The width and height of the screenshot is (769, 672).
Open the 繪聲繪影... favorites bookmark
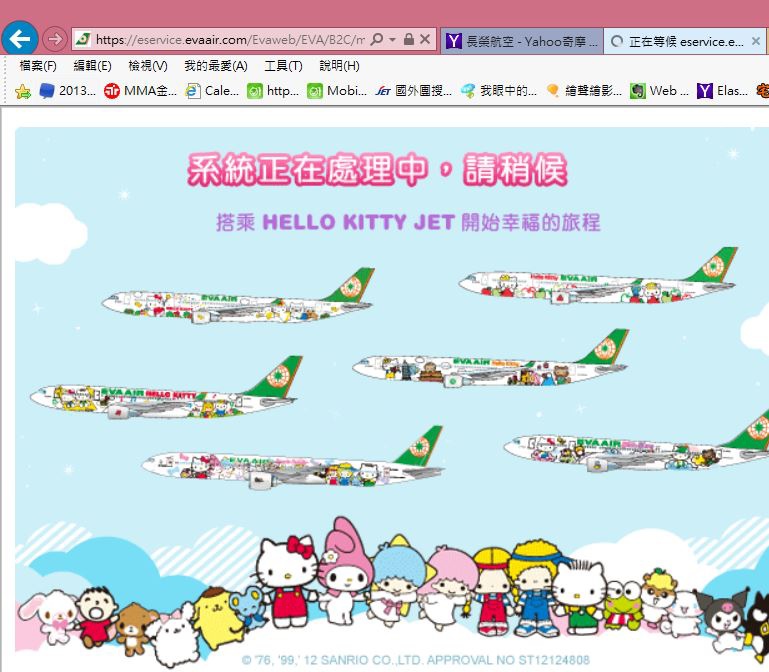(x=584, y=91)
